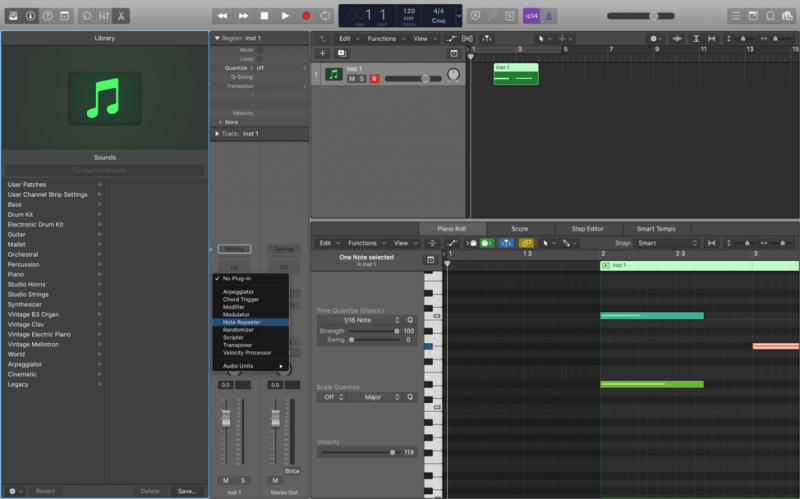Switch to the Piano Roll tab

[x=452, y=229]
